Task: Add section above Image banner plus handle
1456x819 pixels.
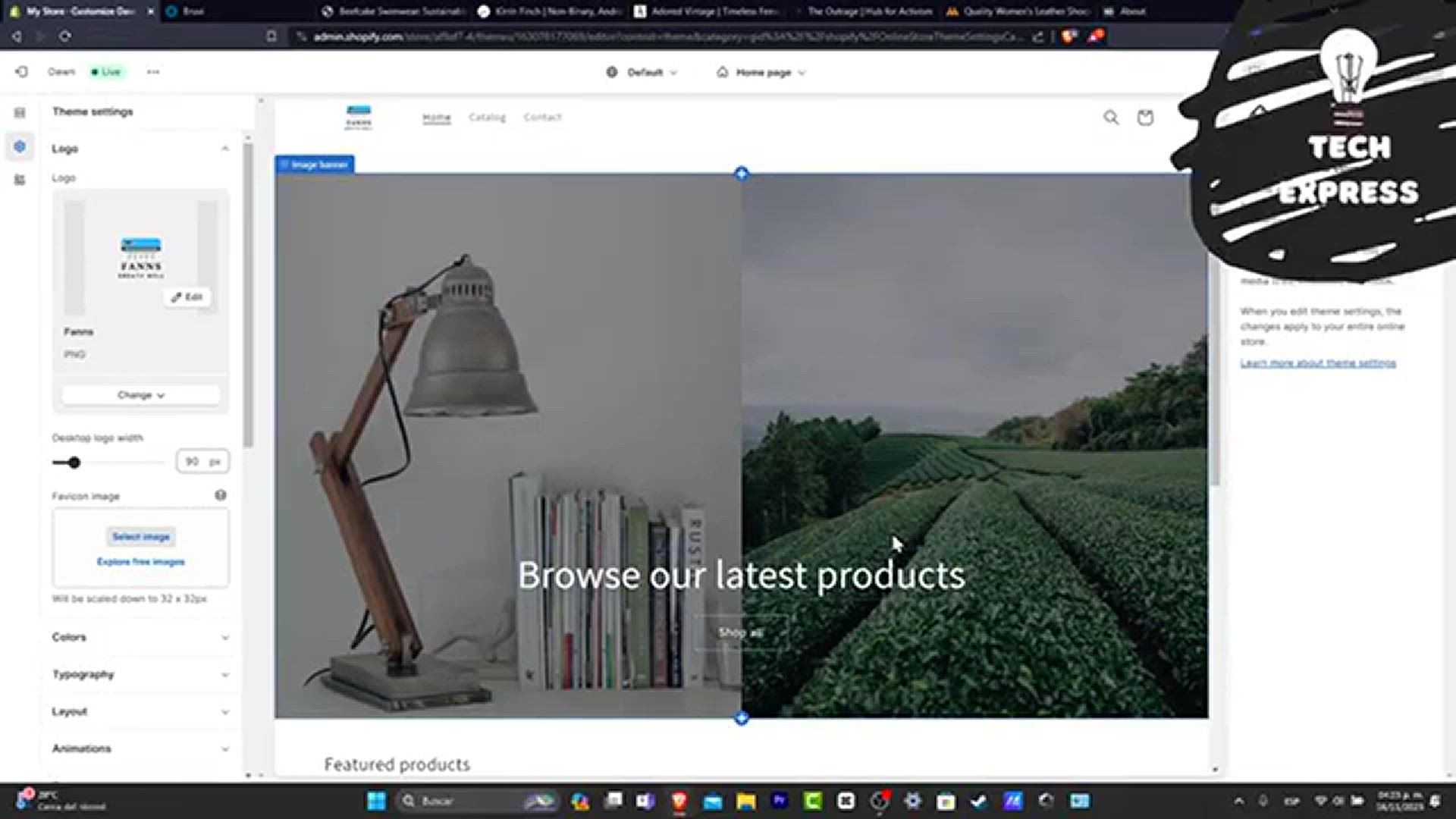Action: tap(742, 174)
